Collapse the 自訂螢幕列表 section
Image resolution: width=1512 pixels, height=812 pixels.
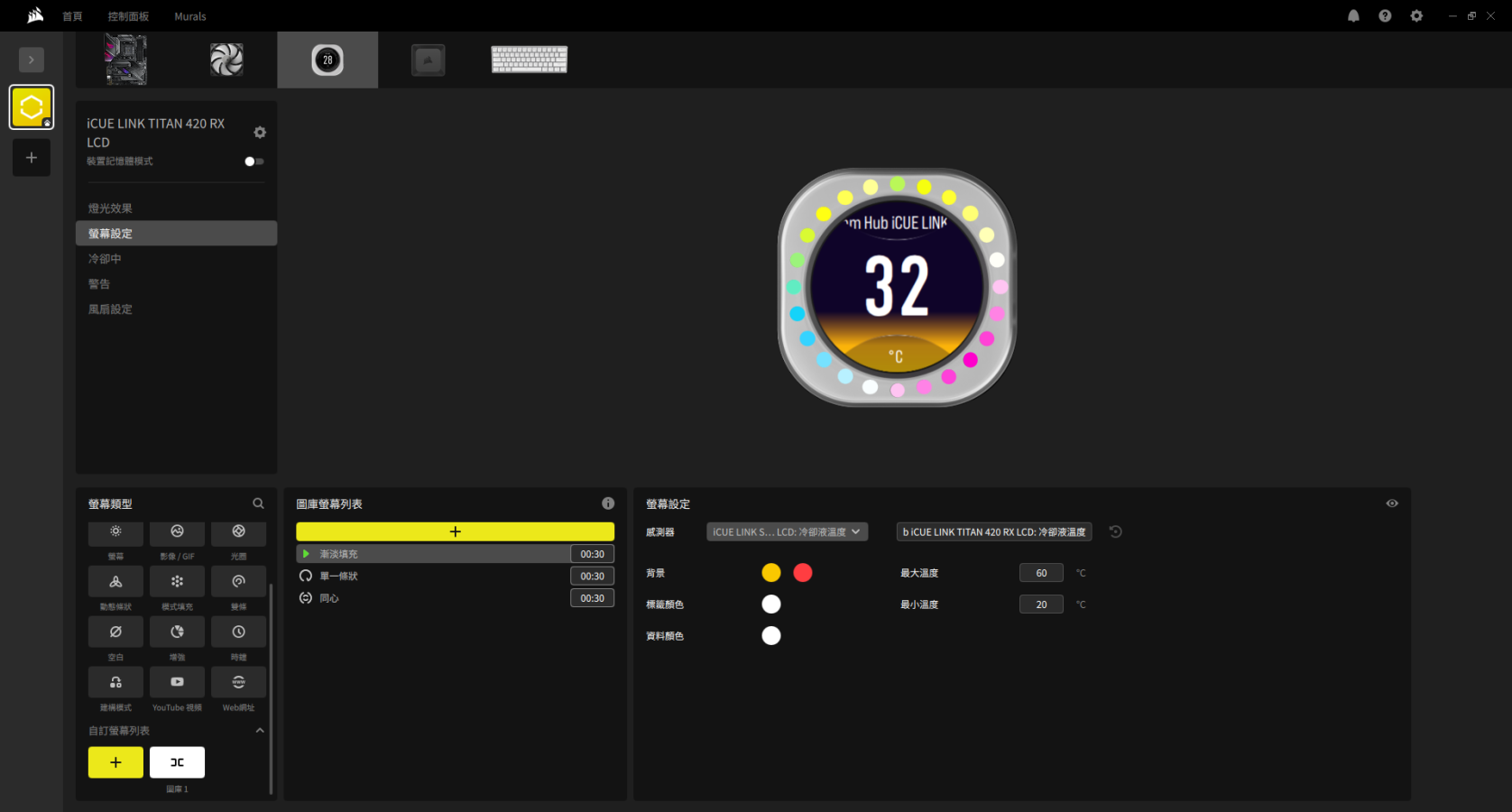(260, 731)
